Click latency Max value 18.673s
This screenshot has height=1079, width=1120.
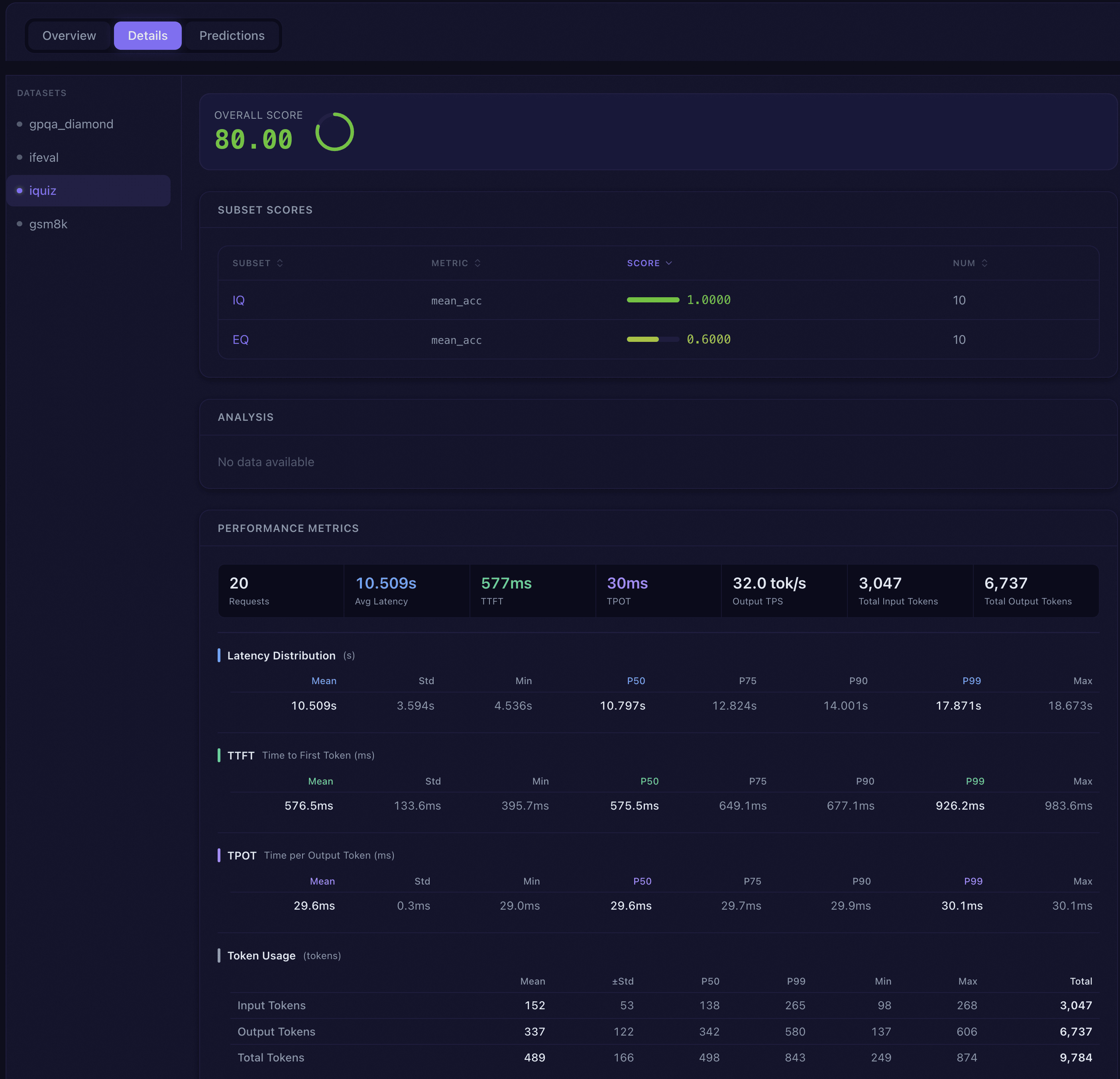[x=1070, y=705]
